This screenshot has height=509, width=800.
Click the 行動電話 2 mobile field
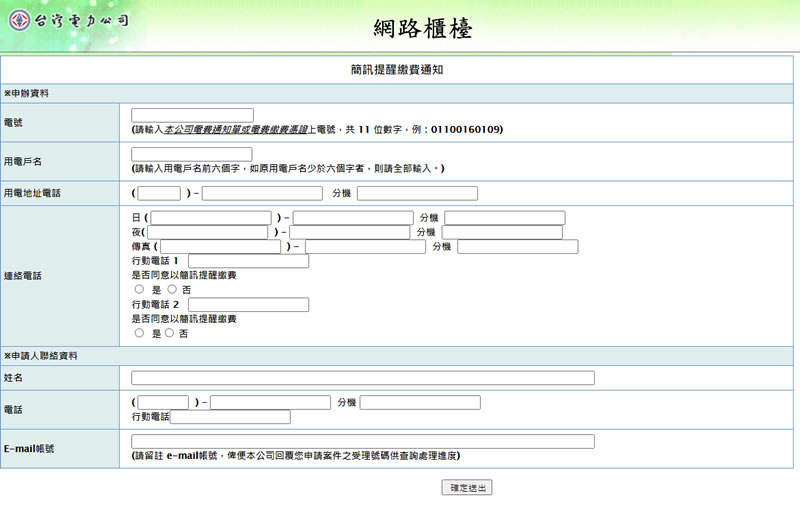[248, 304]
